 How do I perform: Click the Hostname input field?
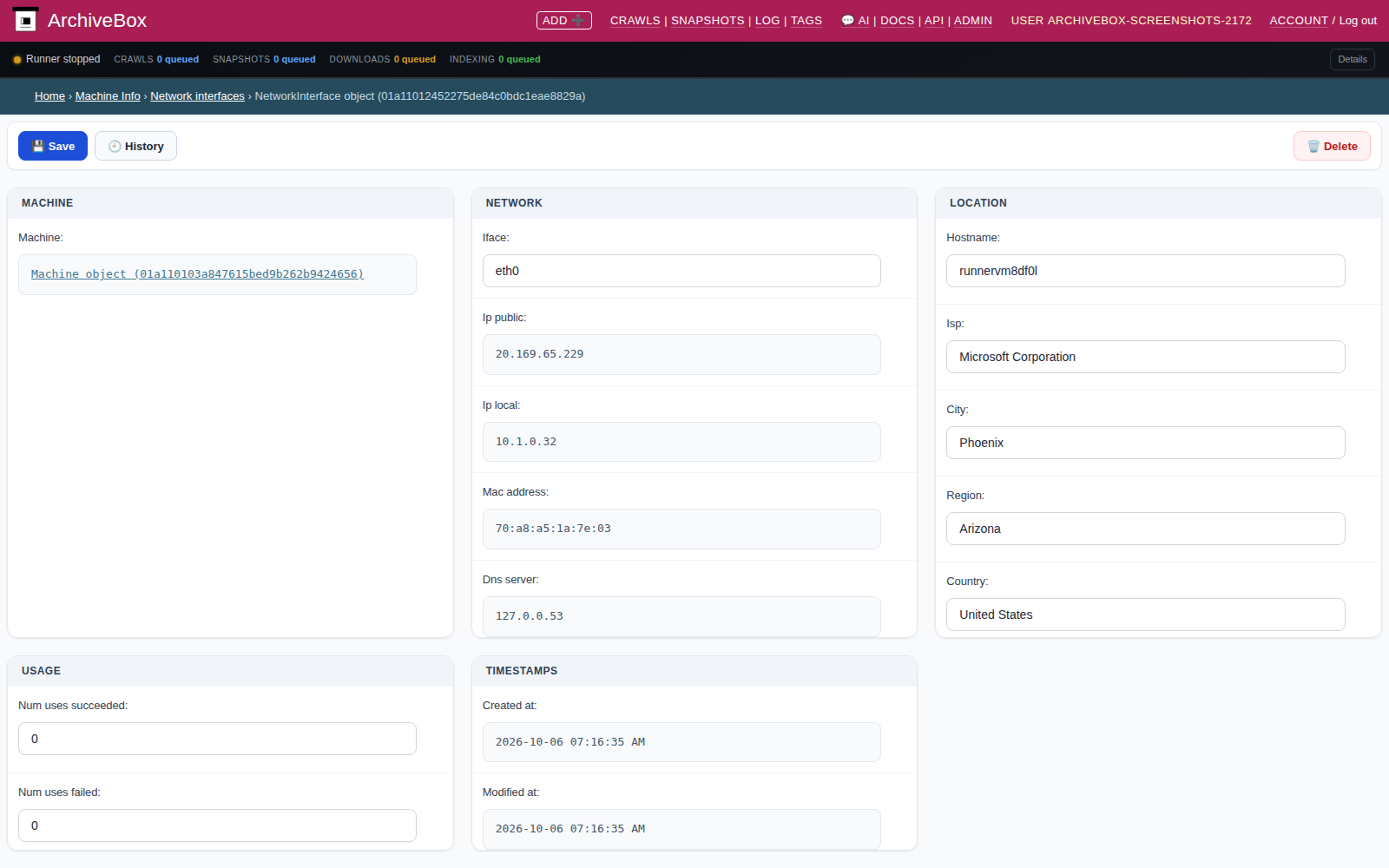pos(1145,271)
